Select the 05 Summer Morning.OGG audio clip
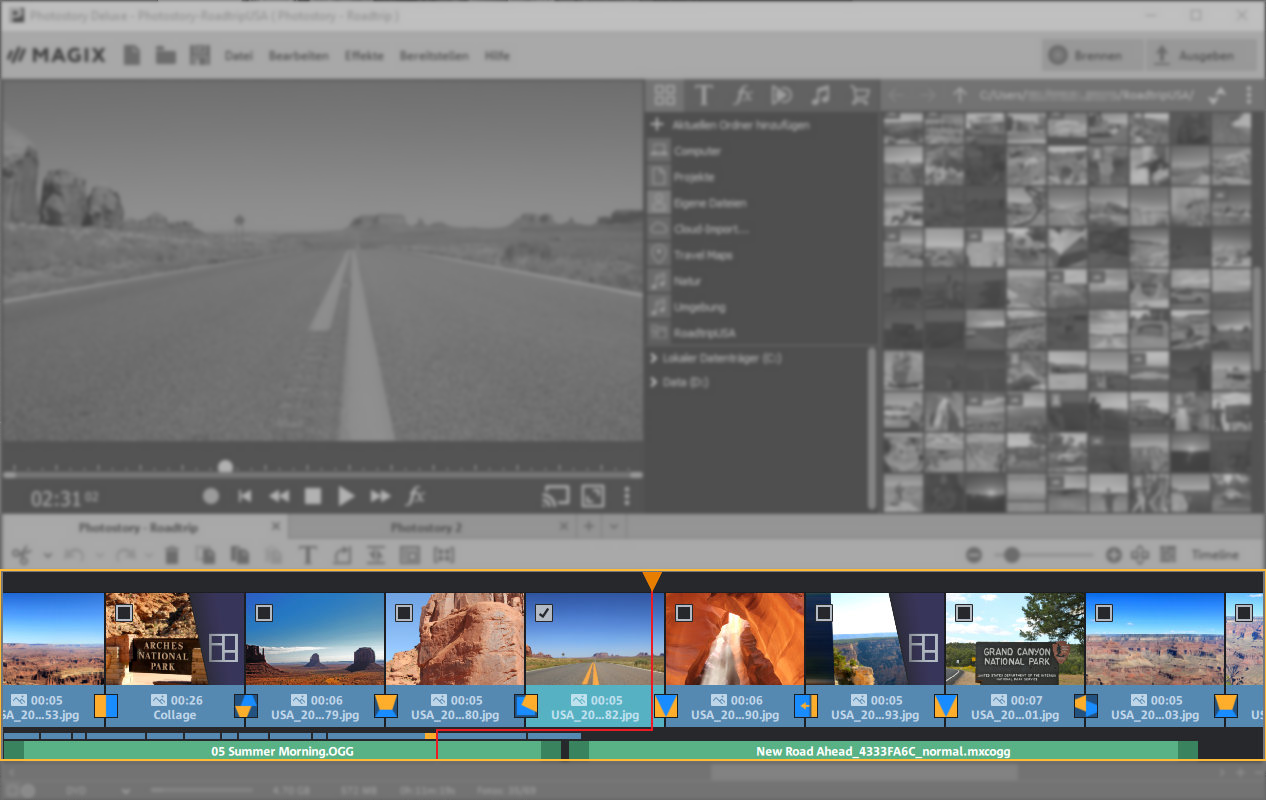 pyautogui.click(x=282, y=750)
